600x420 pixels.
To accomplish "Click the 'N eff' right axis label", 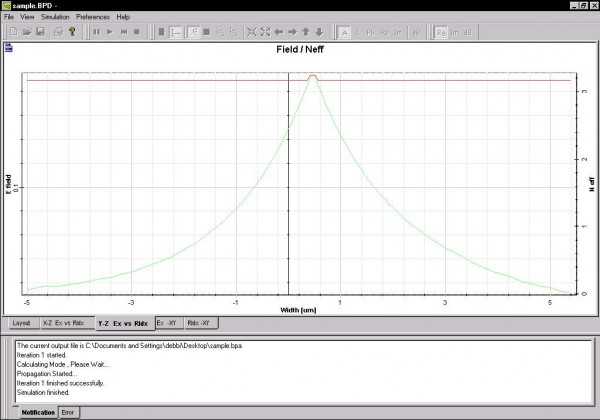I will (x=592, y=183).
